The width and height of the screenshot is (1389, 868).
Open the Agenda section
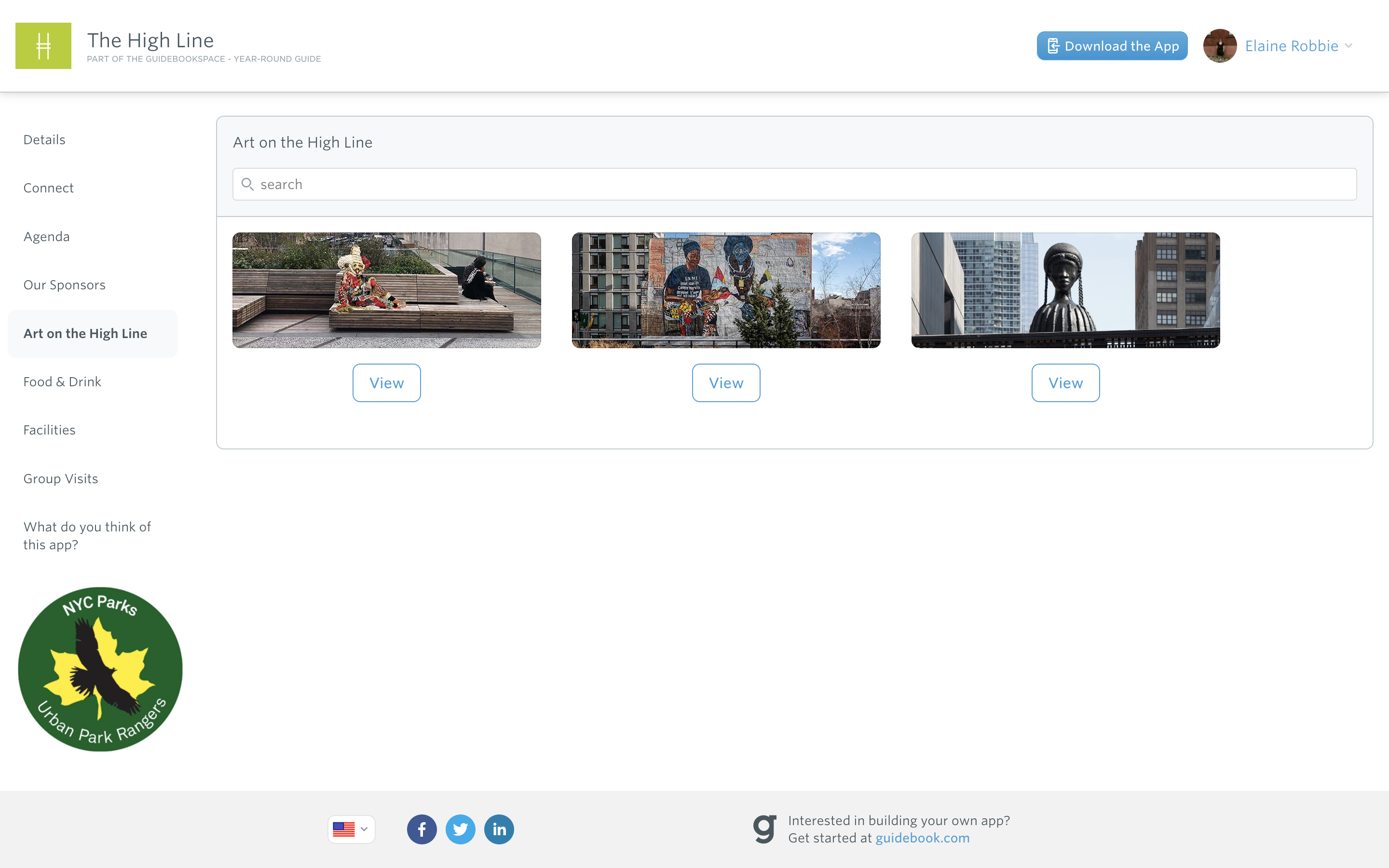(46, 236)
